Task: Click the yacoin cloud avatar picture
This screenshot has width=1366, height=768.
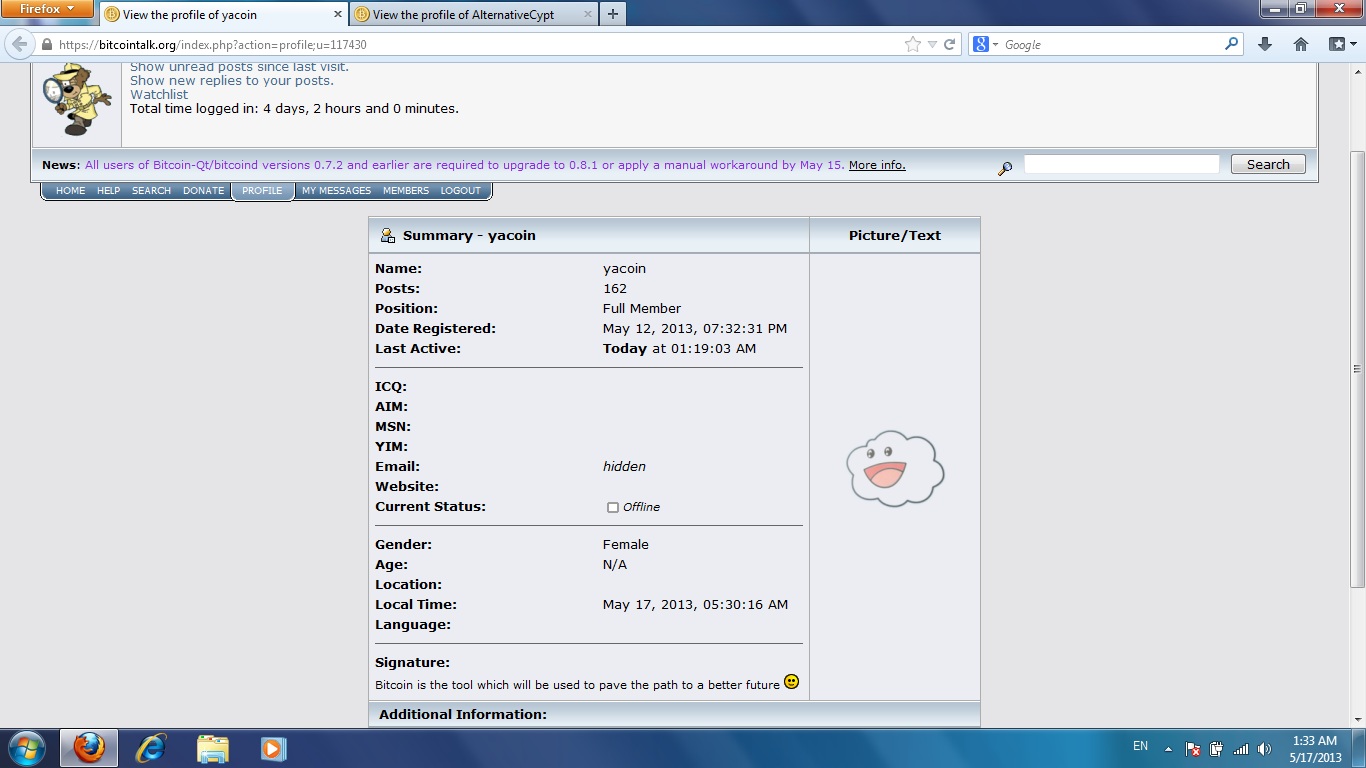Action: 895,468
